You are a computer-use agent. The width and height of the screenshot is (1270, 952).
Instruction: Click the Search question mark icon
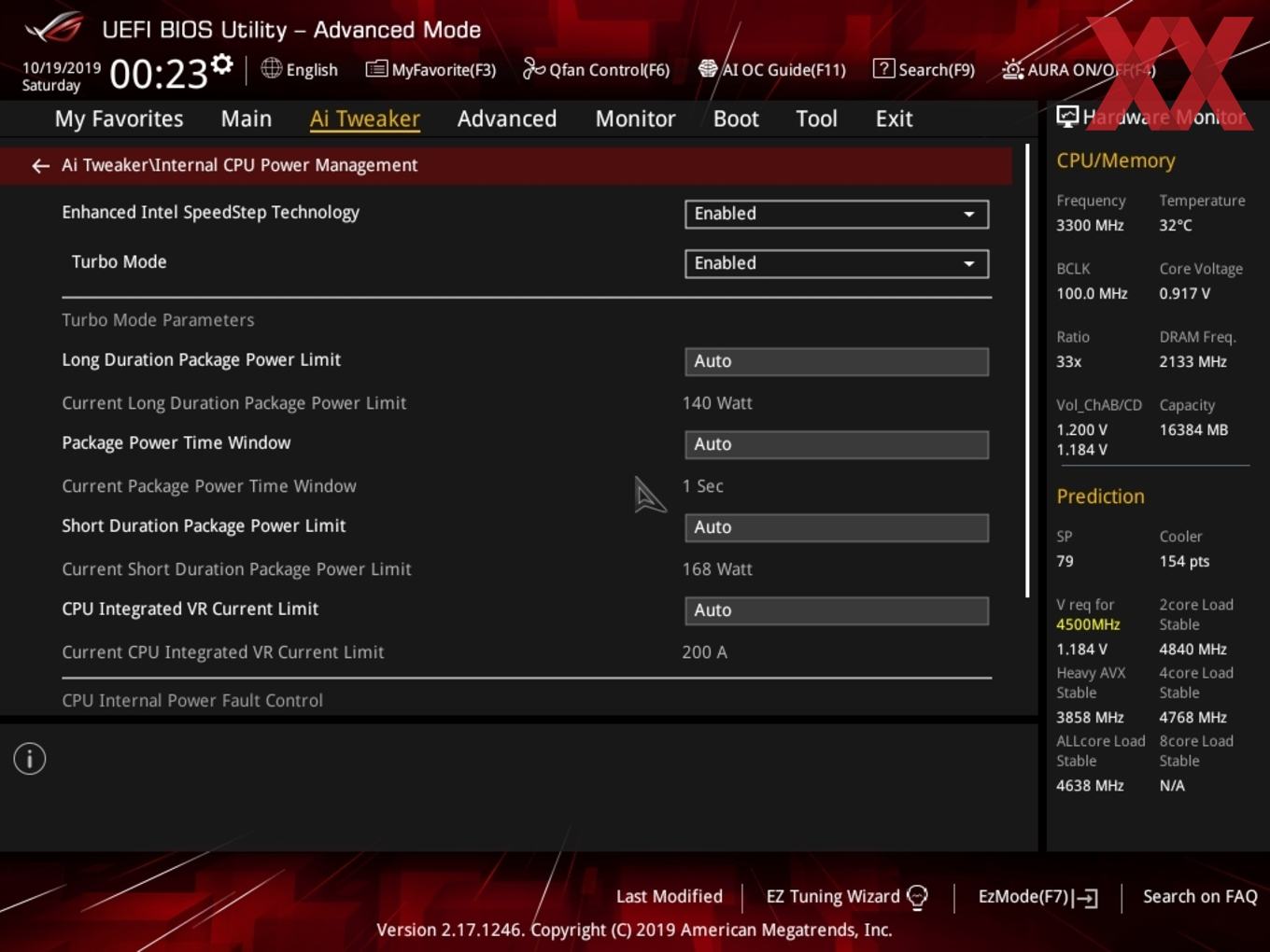pyautogui.click(x=883, y=69)
